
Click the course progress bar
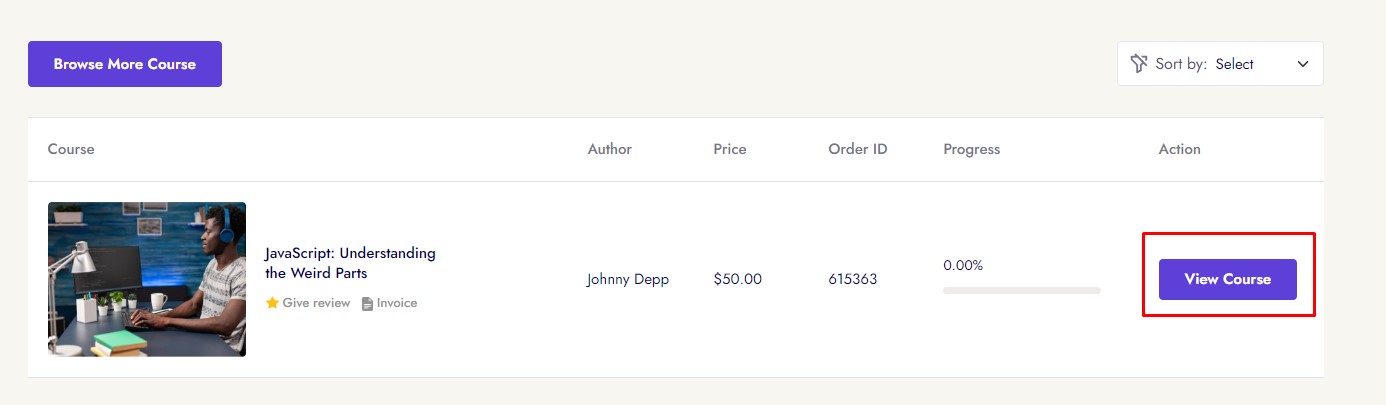(1021, 290)
